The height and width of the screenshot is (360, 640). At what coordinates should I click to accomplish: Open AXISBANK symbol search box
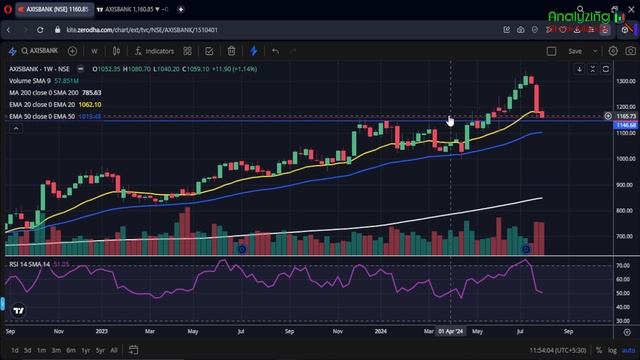pos(40,51)
